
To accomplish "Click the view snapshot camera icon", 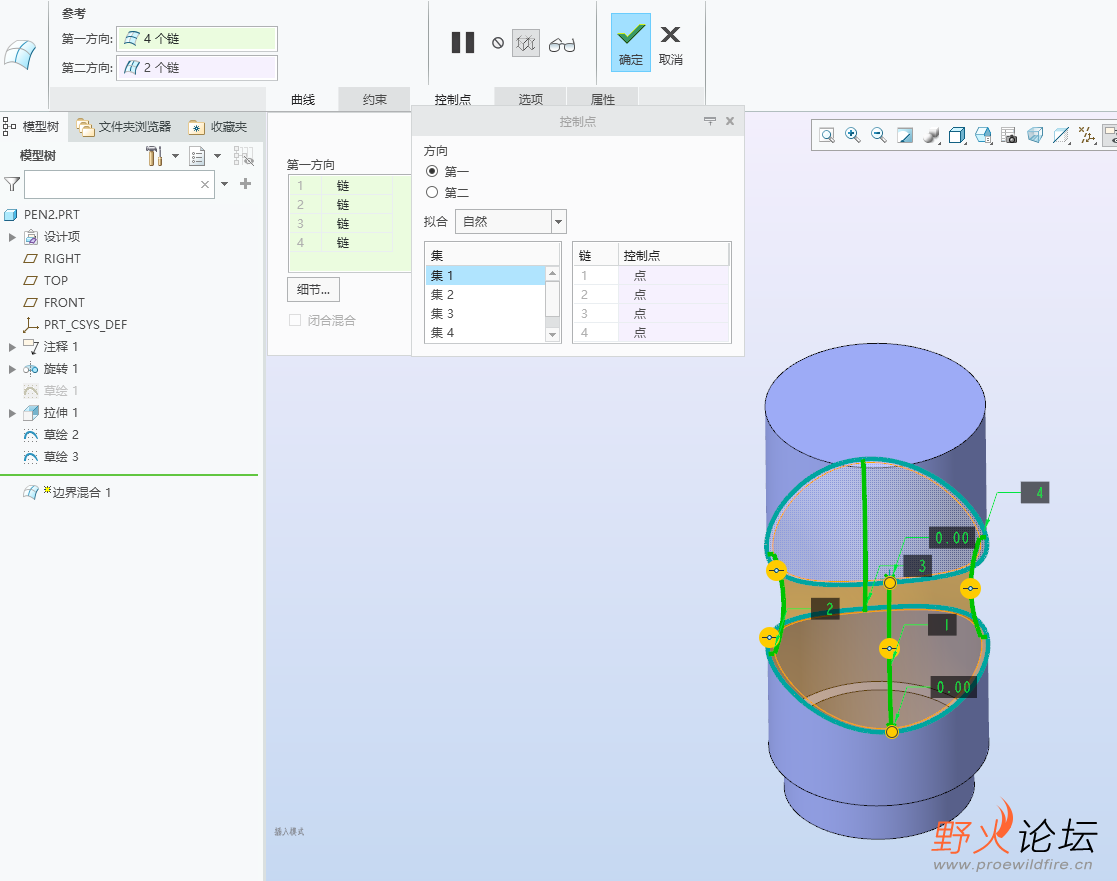I will click(x=1009, y=135).
